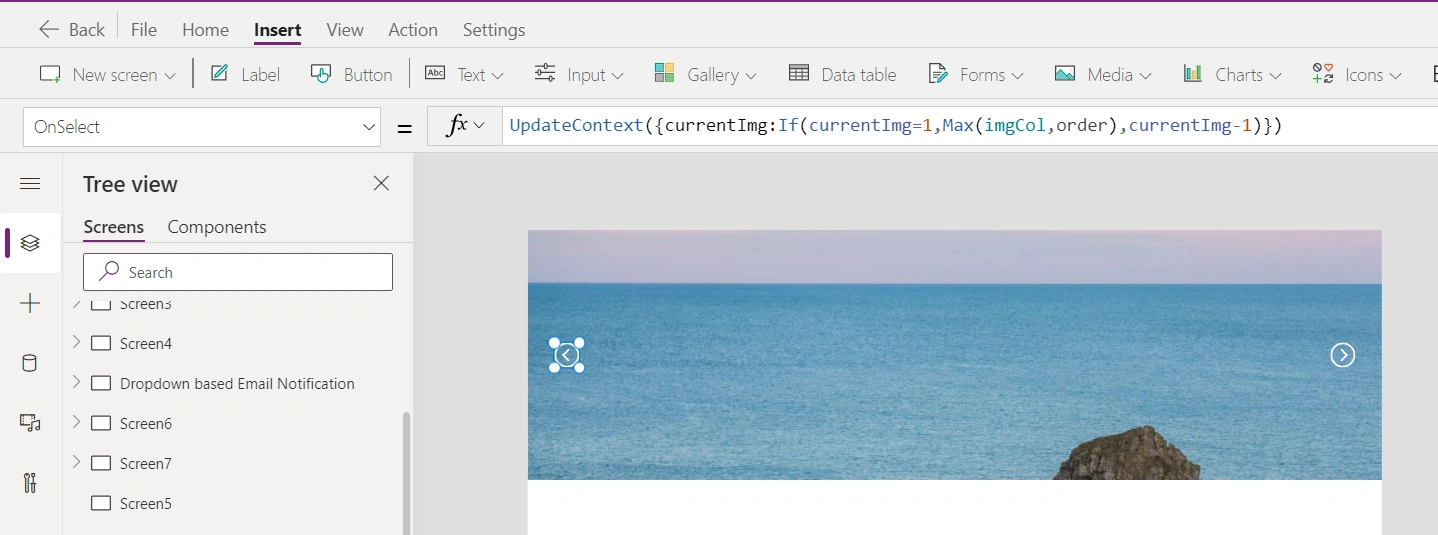This screenshot has width=1438, height=535.
Task: Insert a Button control
Action: tap(351, 74)
